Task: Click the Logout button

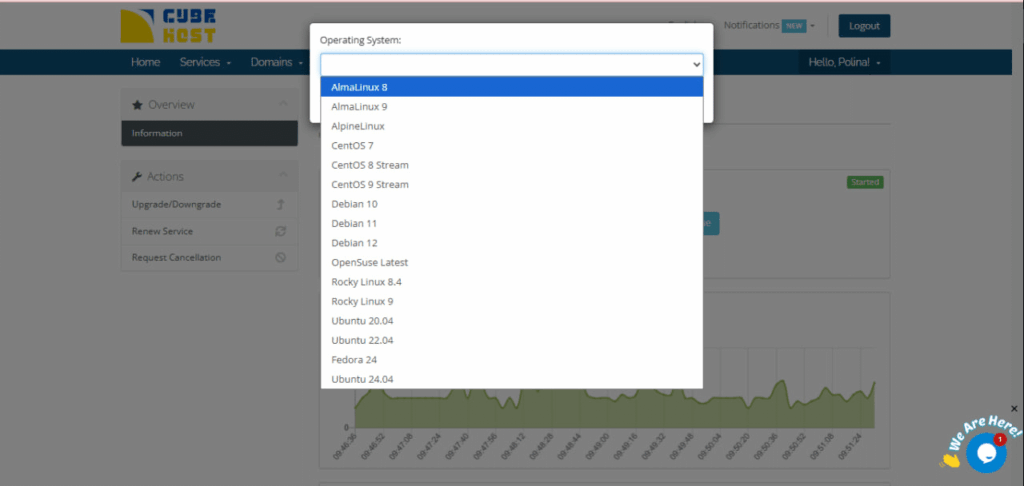Action: (864, 26)
